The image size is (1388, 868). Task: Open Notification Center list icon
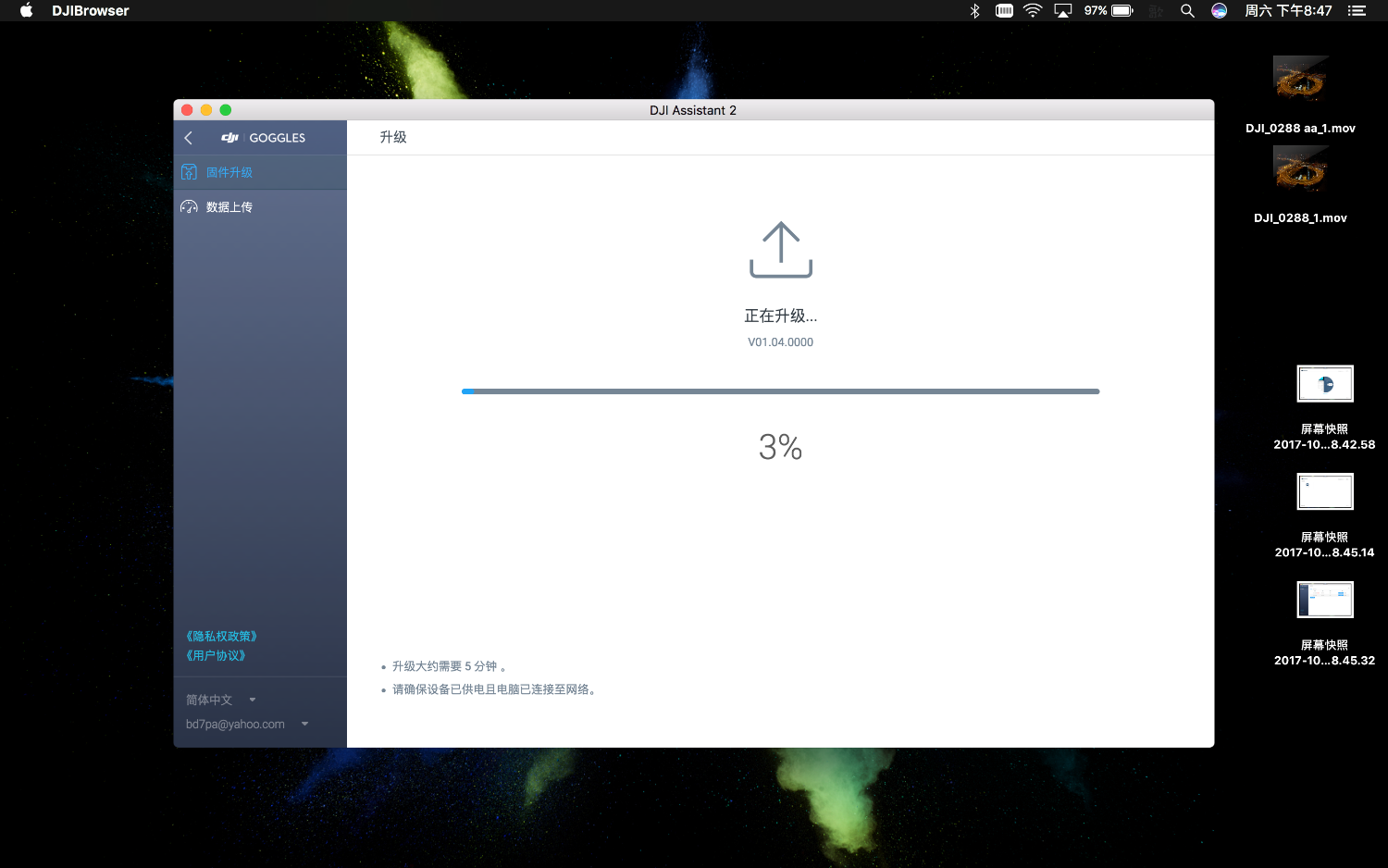click(x=1357, y=10)
